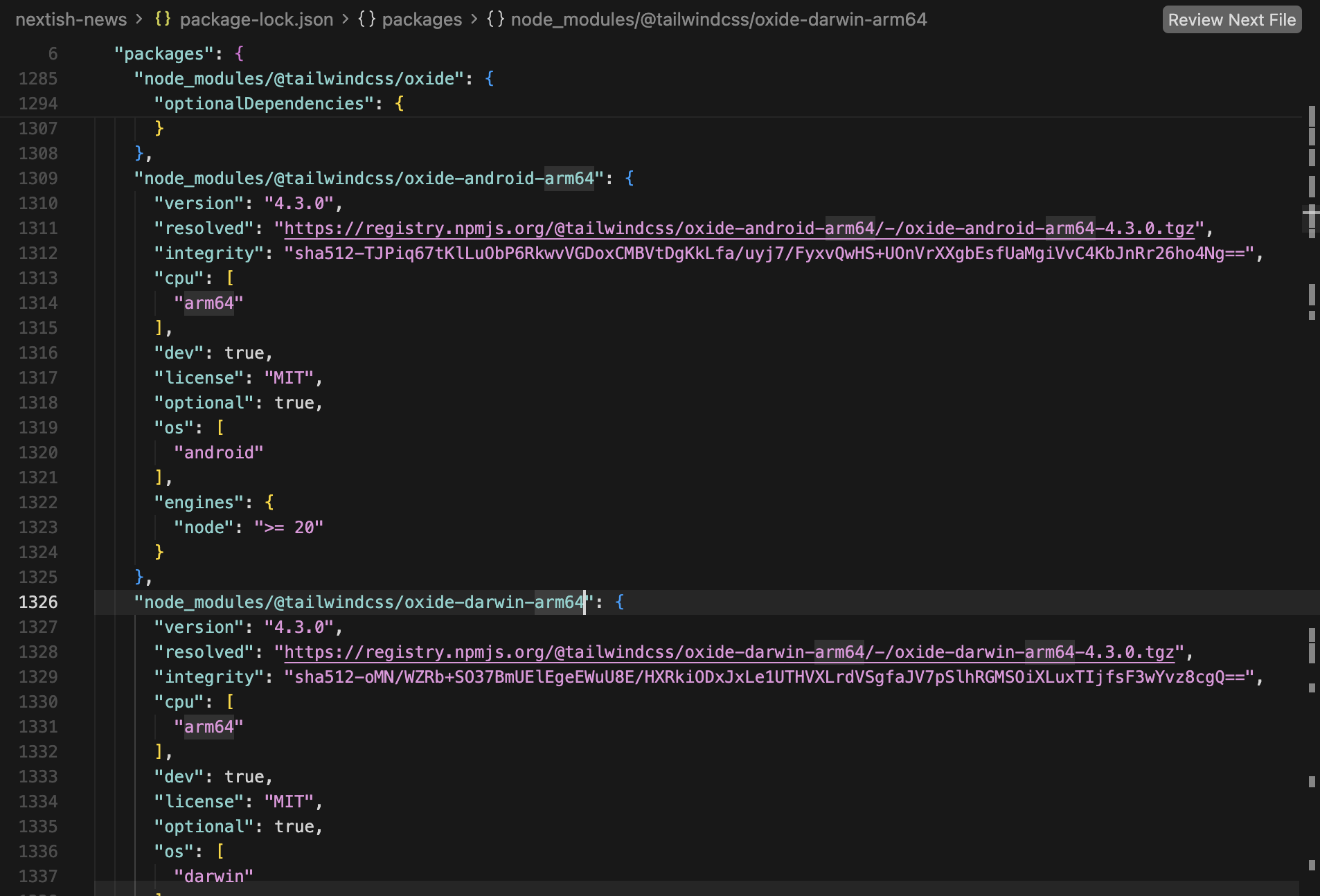
Task: Click the "engines" key
Action: pyautogui.click(x=199, y=503)
